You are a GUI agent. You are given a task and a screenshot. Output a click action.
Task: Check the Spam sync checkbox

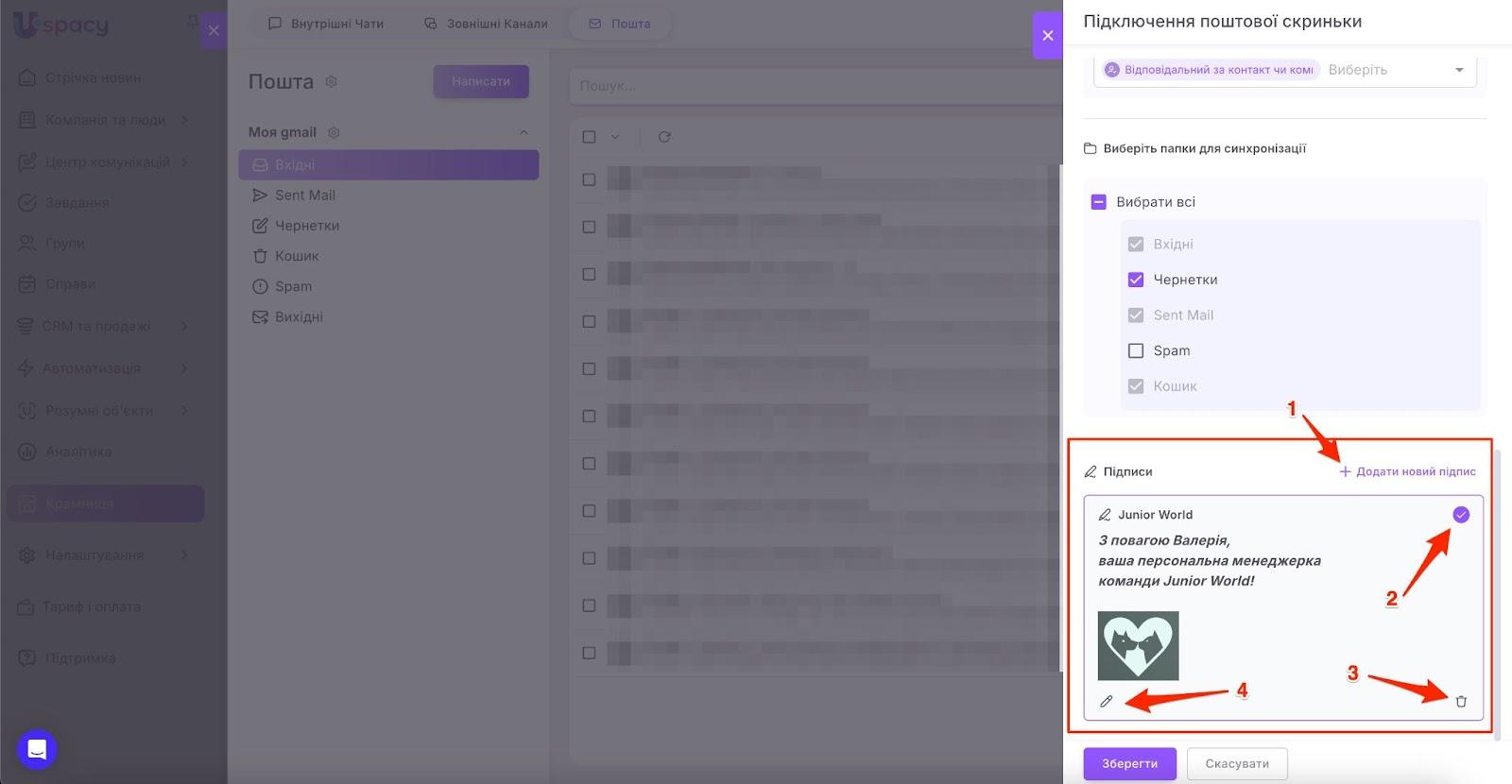pyautogui.click(x=1136, y=350)
